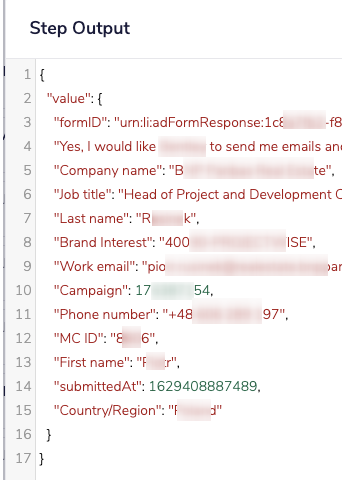Click the "Campaign" key on line 10
The image size is (360, 480).
(x=91, y=290)
